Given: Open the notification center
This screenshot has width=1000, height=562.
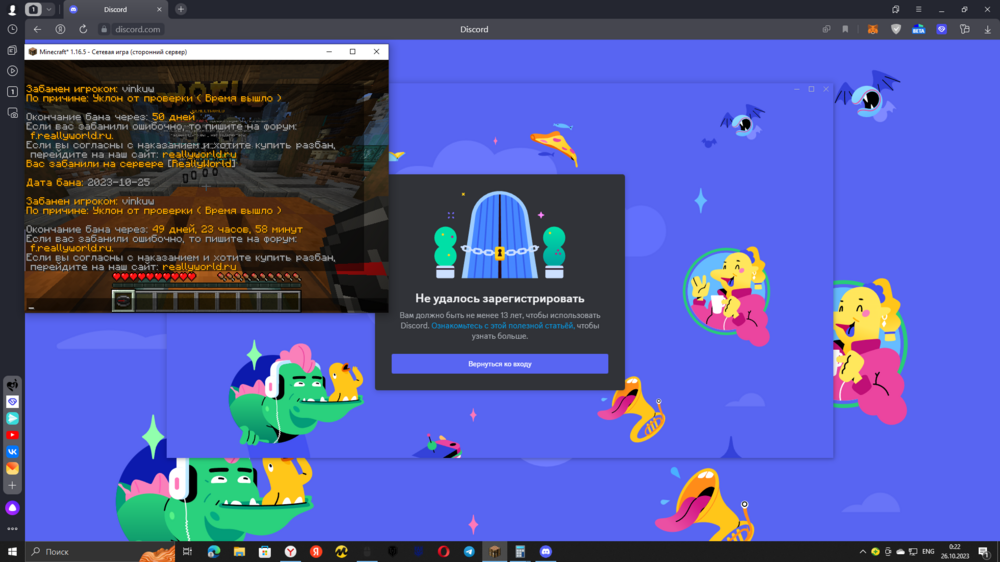Looking at the screenshot, I should [x=985, y=552].
